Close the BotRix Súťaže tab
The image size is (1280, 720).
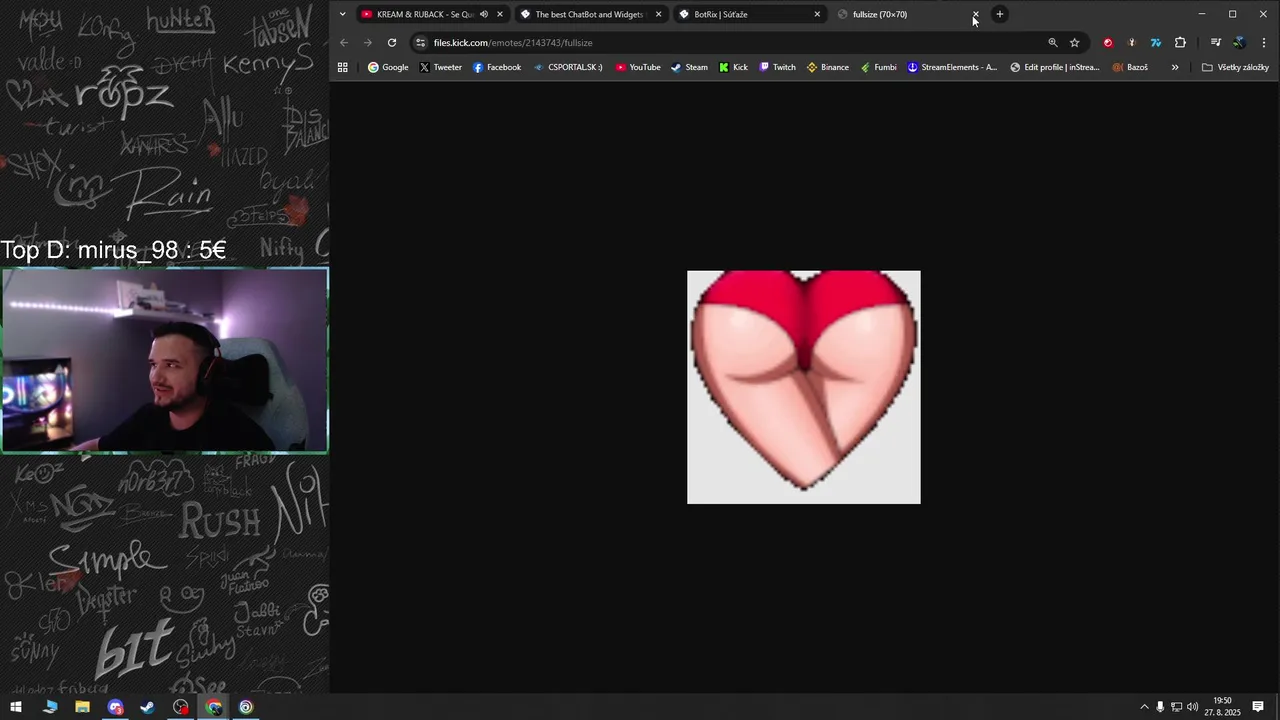point(817,14)
